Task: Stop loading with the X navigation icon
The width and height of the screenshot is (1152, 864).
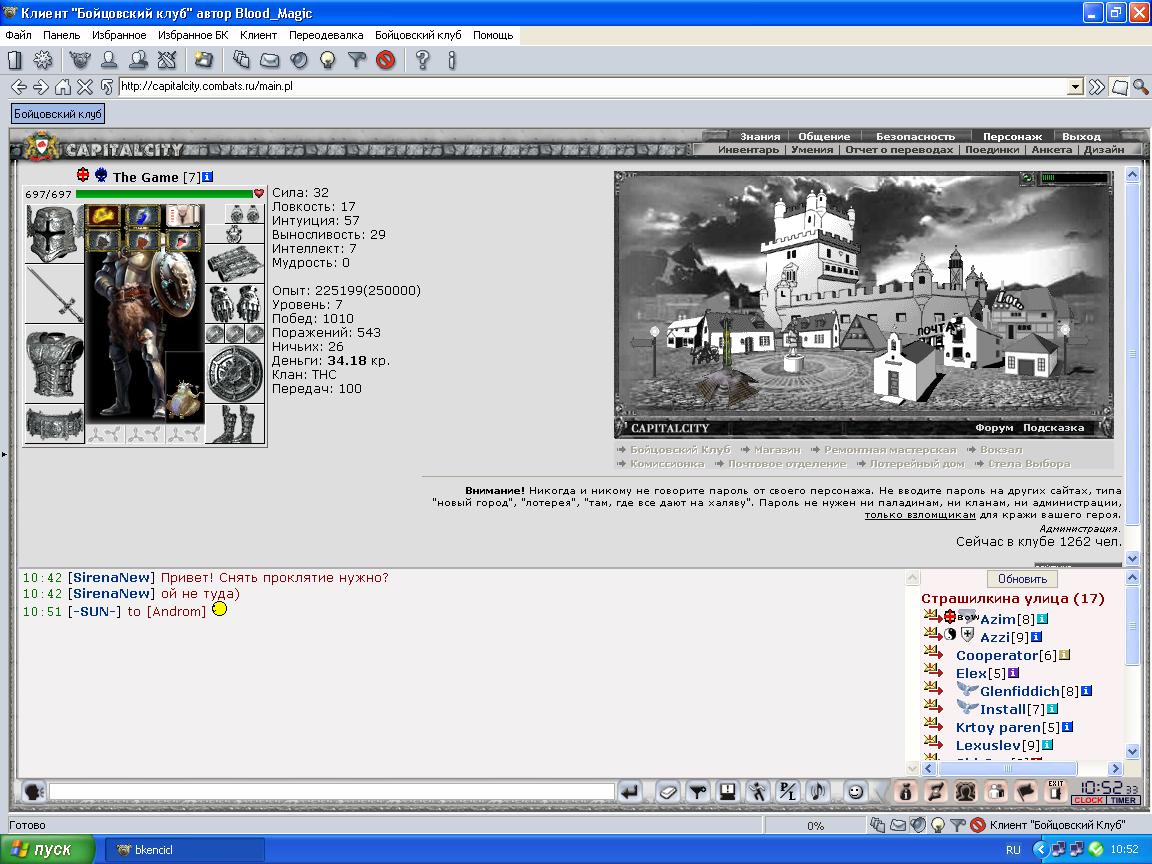Action: [85, 87]
